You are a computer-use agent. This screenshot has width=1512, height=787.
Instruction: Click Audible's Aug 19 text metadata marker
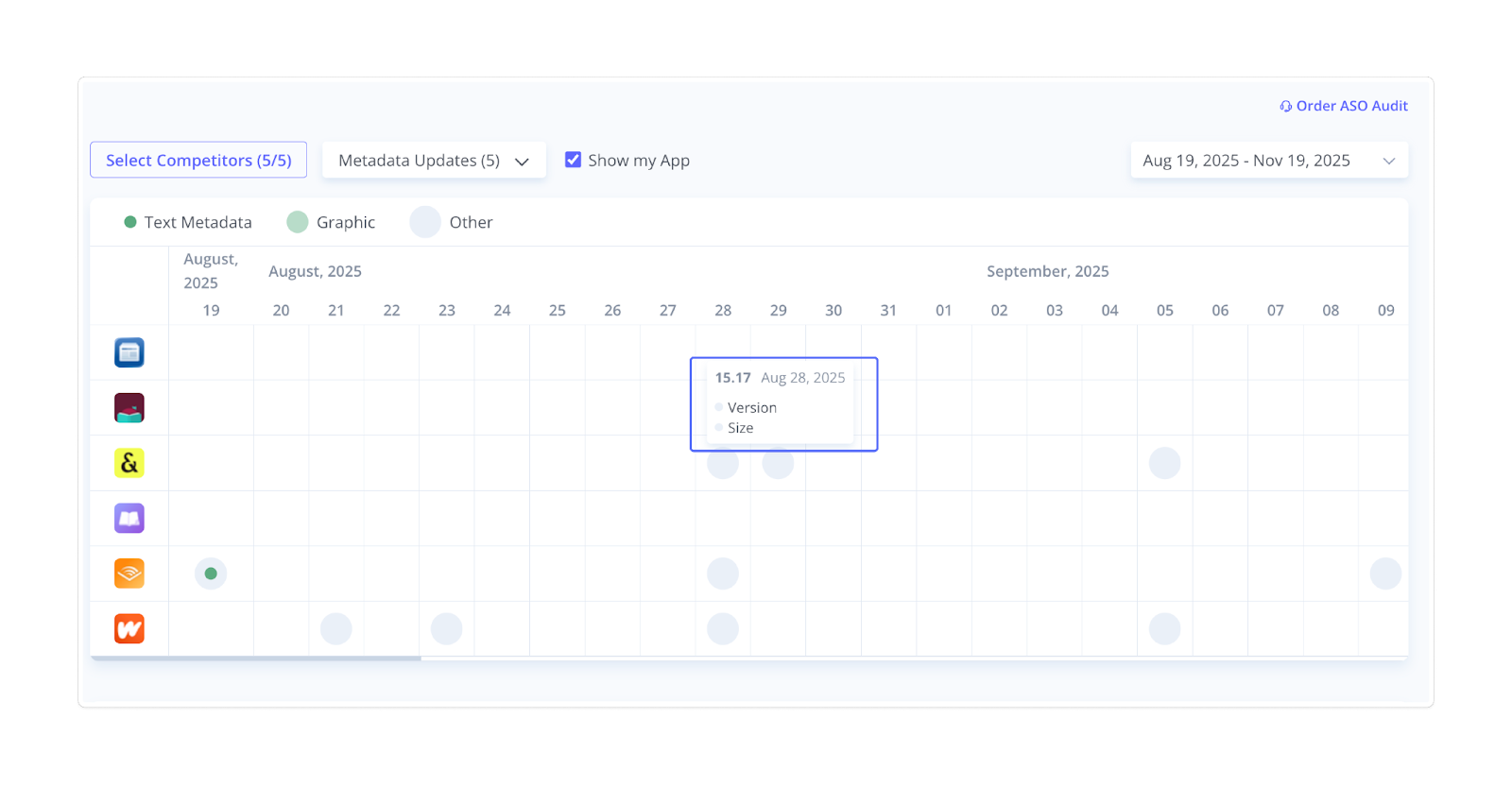tap(211, 573)
